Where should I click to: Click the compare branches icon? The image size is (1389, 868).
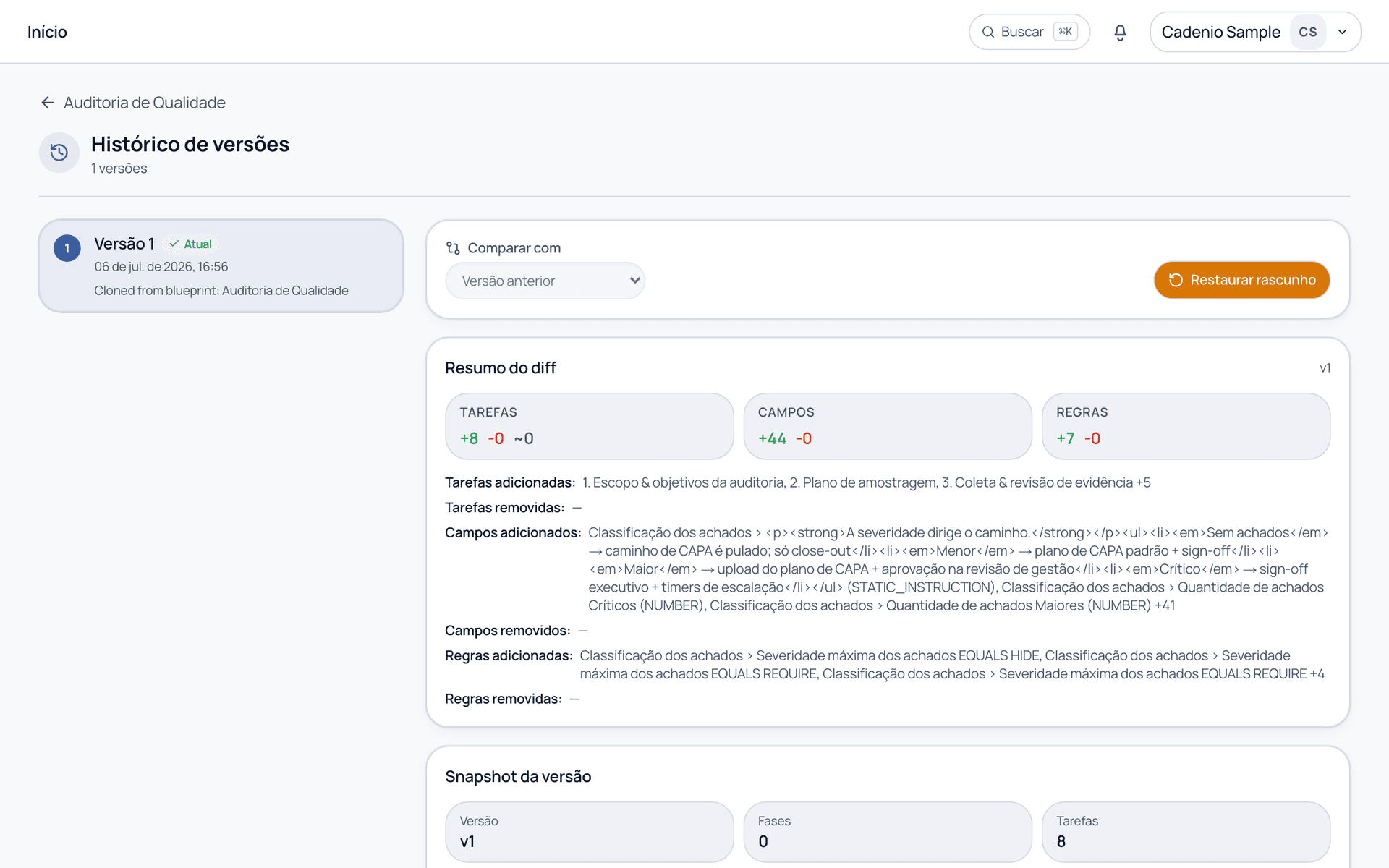(x=453, y=248)
